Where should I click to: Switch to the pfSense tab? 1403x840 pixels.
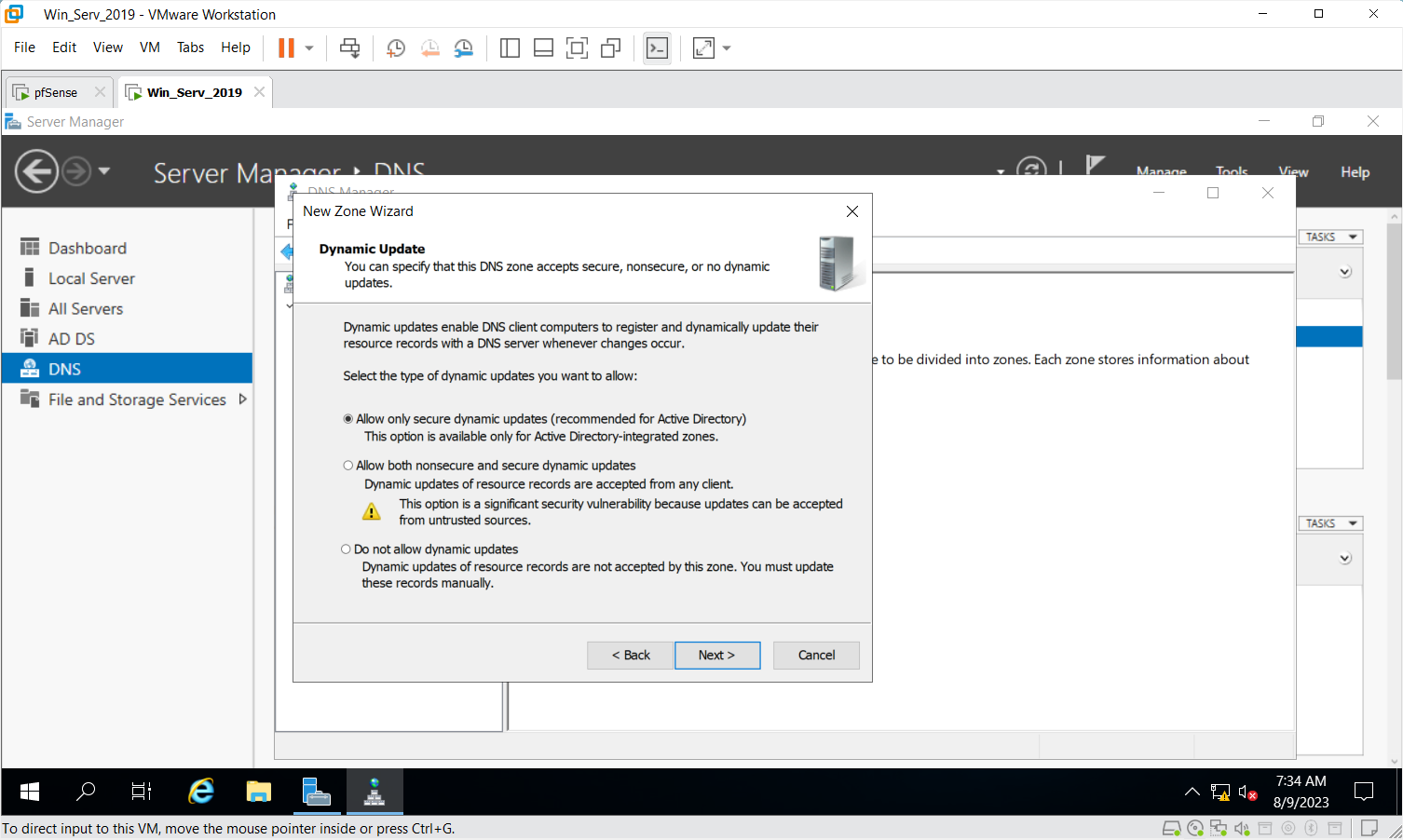[56, 92]
